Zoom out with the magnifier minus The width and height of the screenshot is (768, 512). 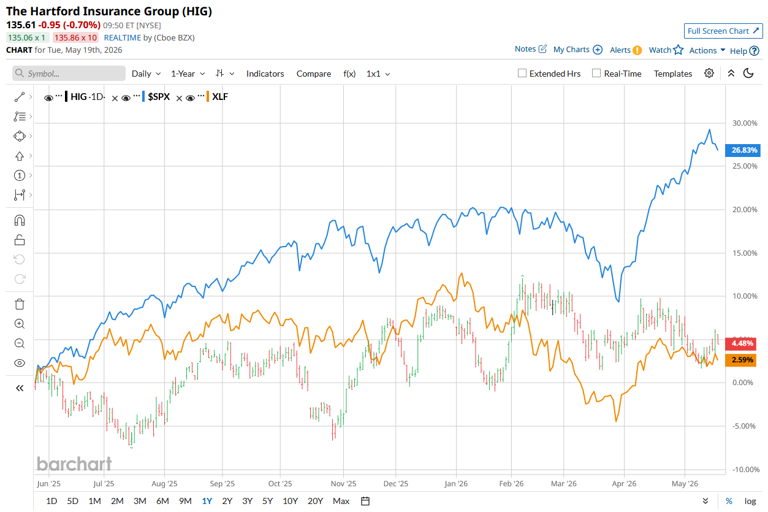[20, 343]
